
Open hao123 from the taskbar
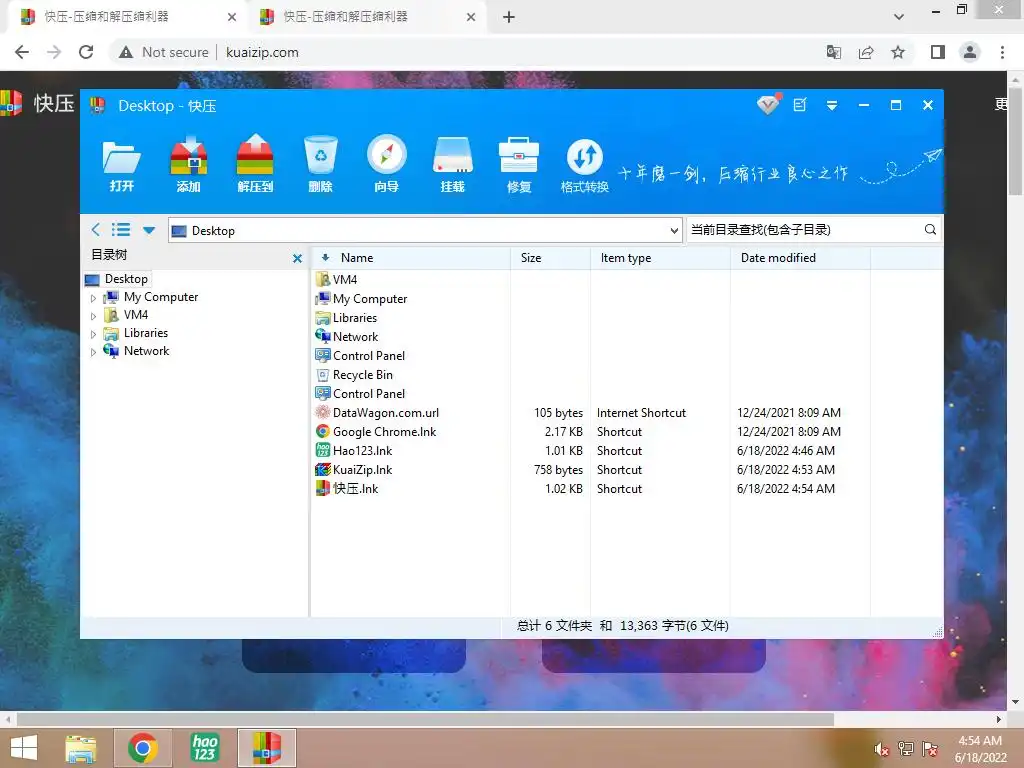[x=204, y=748]
